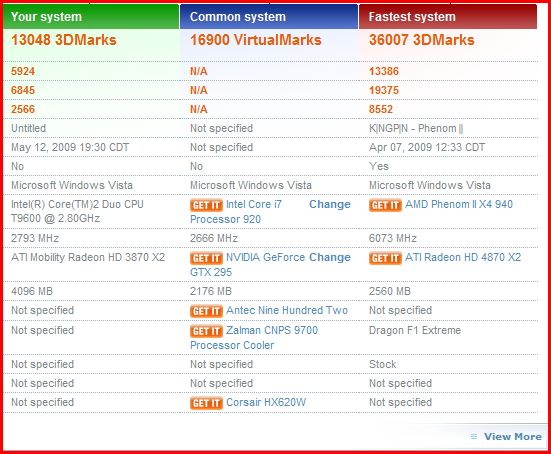Screen dimensions: 551x454
Task: Click the 19375 score value
Action: 384,90
